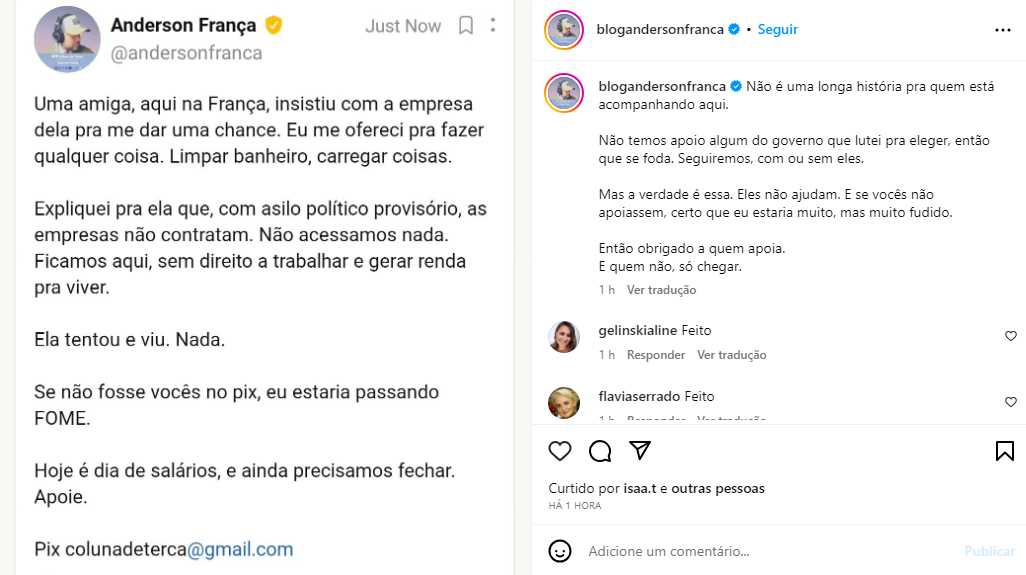View likes via outras pessoas link
This screenshot has height=575, width=1026.
tap(718, 489)
